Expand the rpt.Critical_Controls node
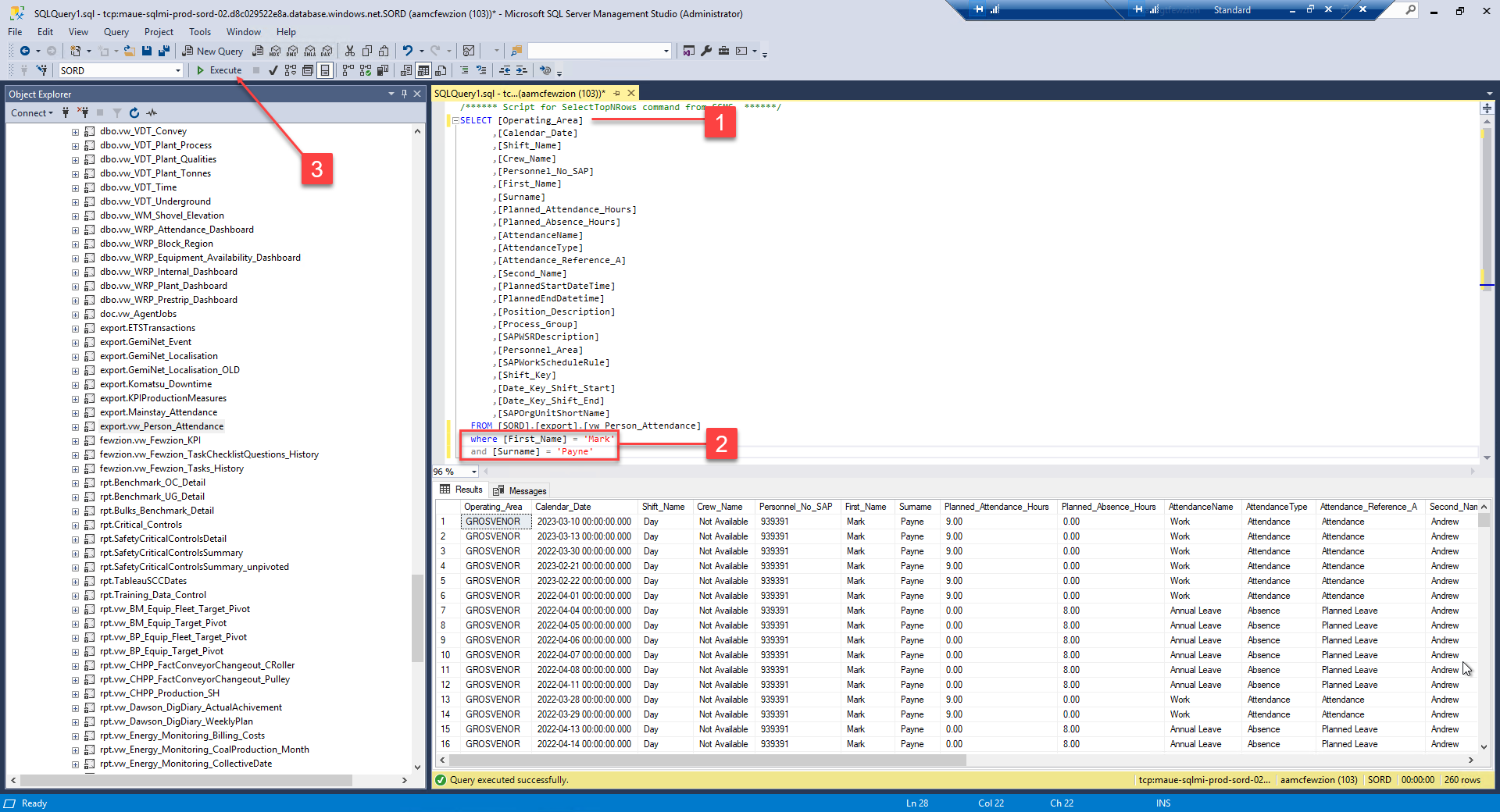 [x=75, y=525]
